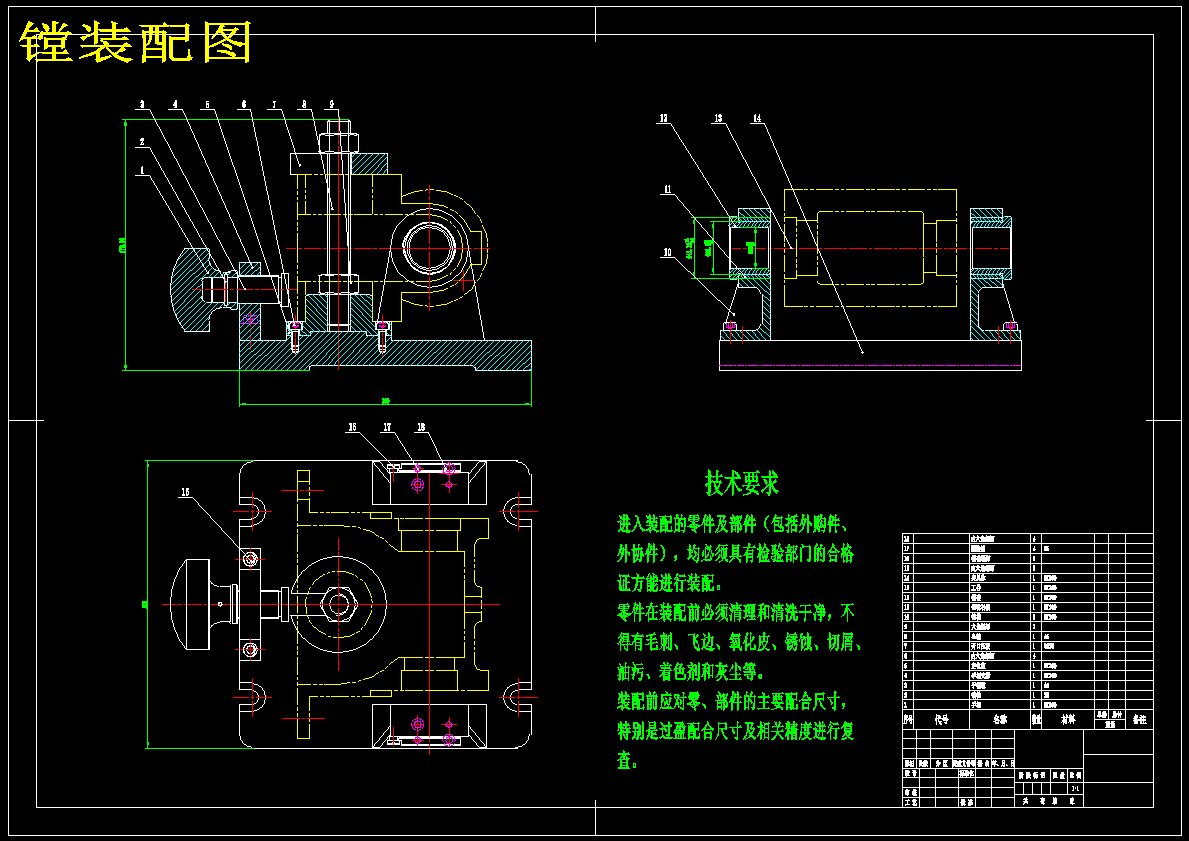Select part balloon number 1
This screenshot has height=841, width=1189.
tap(141, 171)
